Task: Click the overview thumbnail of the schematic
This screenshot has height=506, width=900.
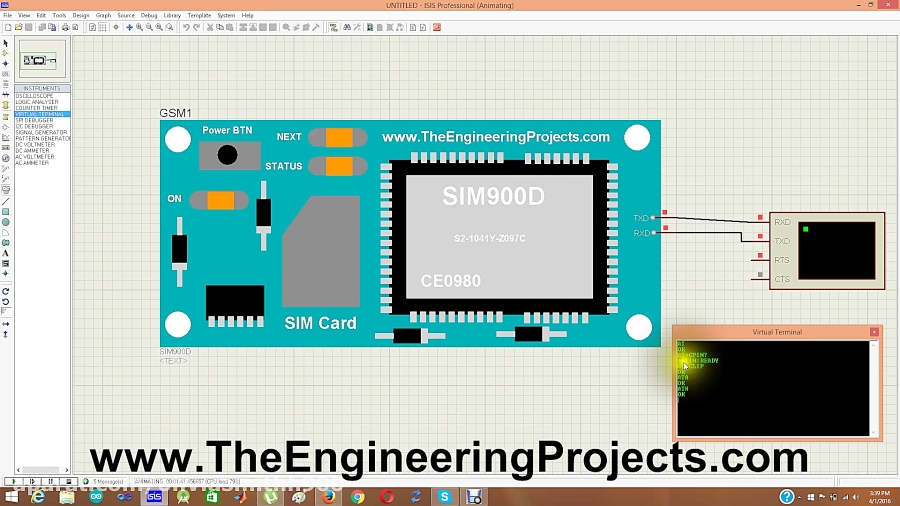Action: [x=42, y=59]
